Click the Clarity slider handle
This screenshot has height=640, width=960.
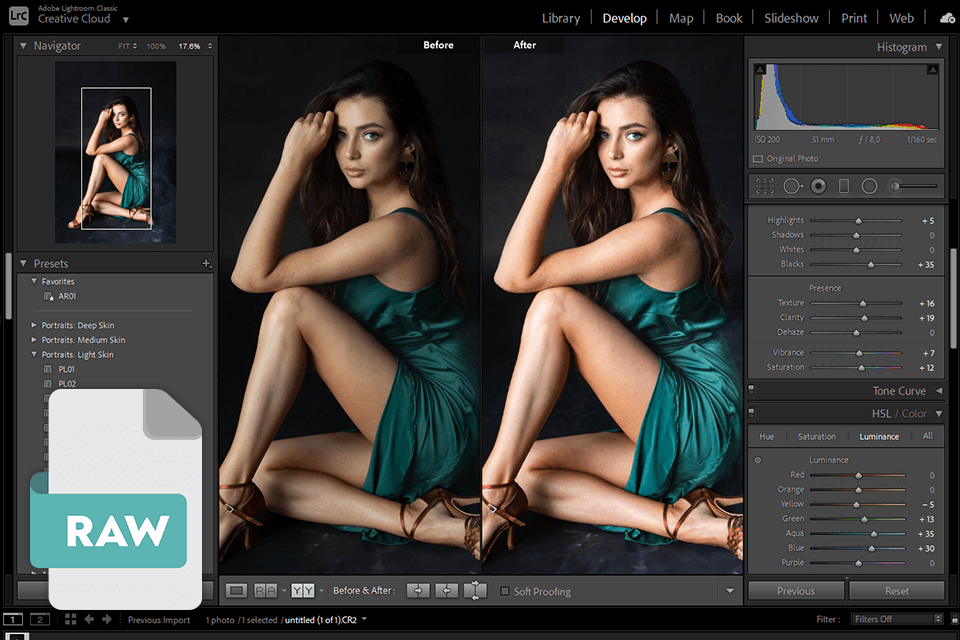[x=865, y=318]
